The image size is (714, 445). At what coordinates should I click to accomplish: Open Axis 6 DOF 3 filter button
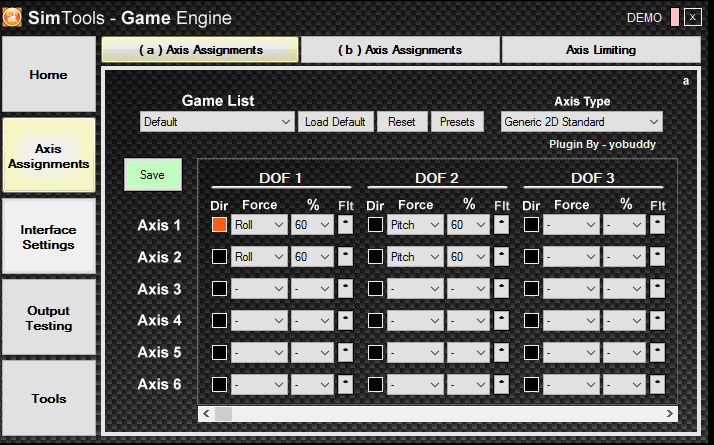(x=657, y=384)
